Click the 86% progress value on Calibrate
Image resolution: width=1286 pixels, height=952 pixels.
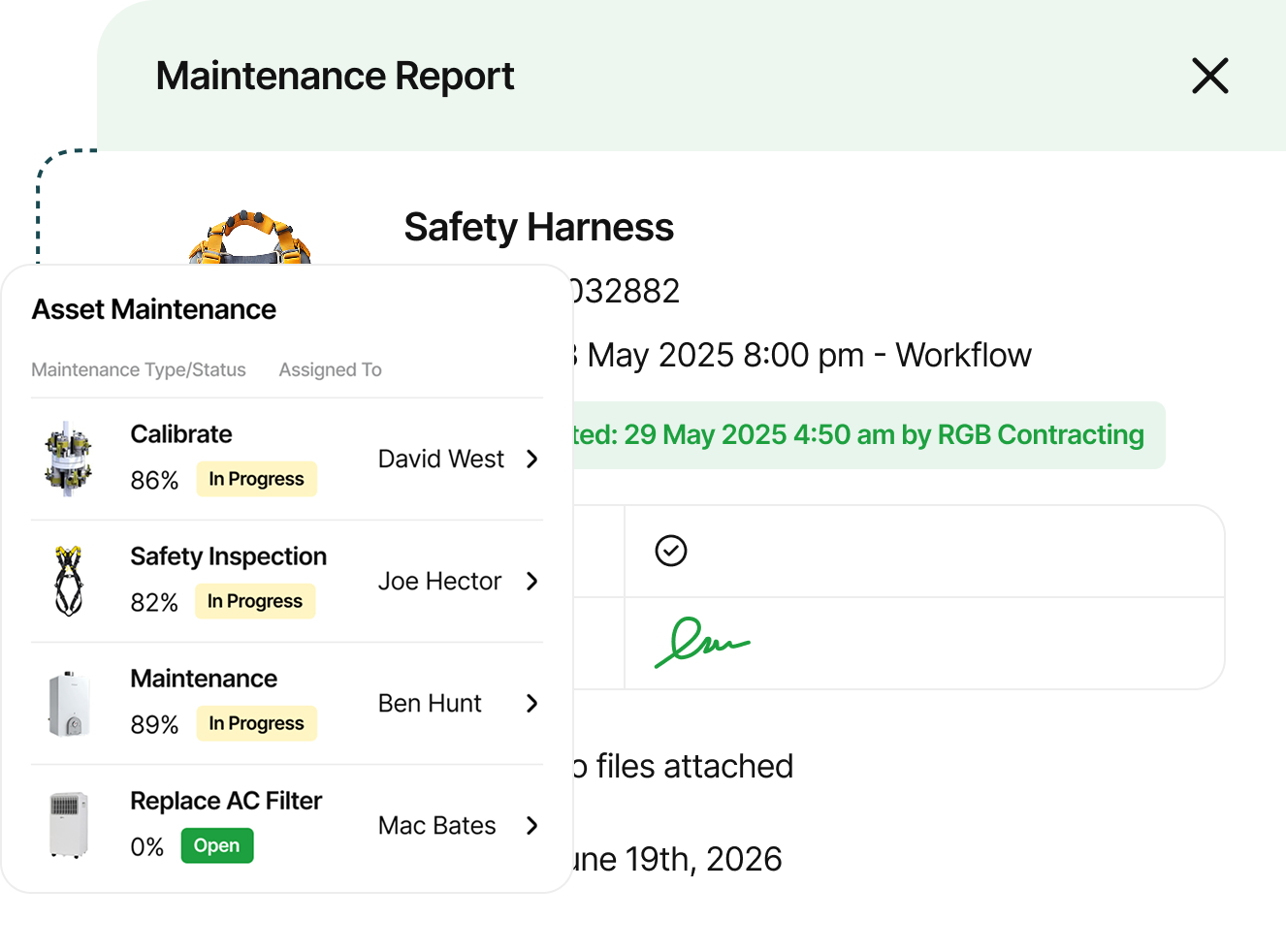point(153,480)
